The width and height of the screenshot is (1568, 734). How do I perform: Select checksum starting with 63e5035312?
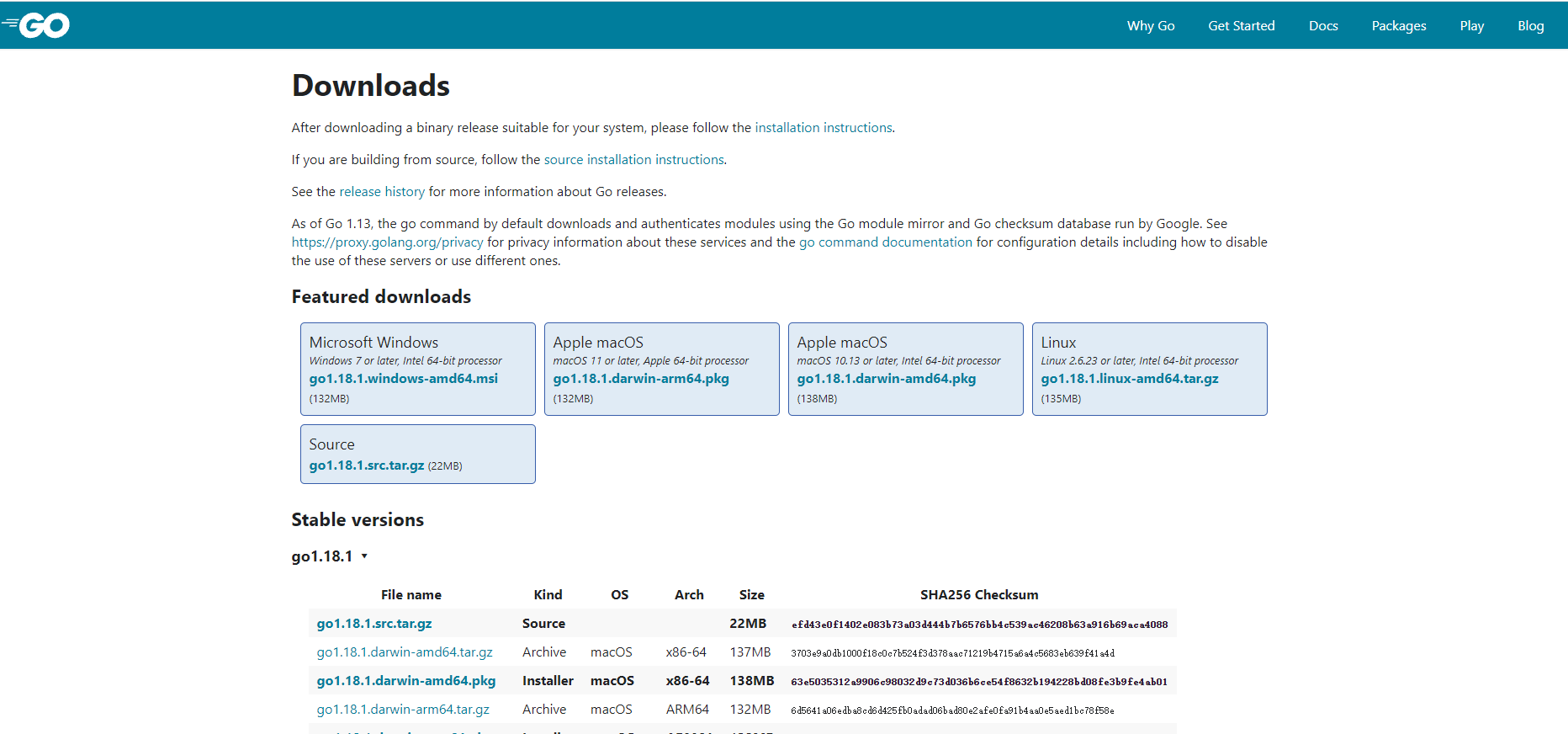[x=979, y=682]
